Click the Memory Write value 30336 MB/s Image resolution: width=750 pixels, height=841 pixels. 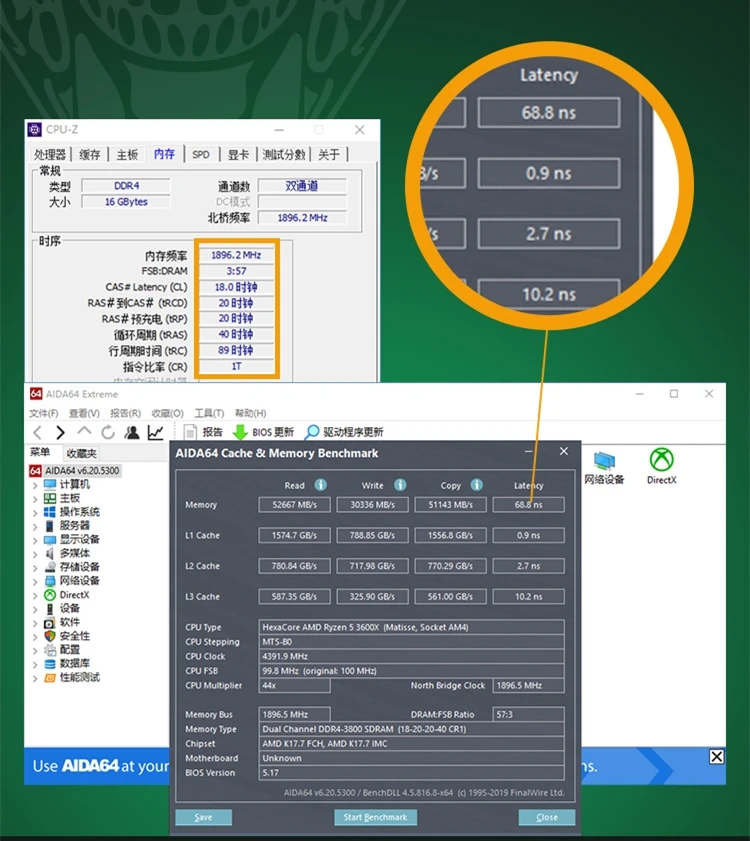coord(372,505)
